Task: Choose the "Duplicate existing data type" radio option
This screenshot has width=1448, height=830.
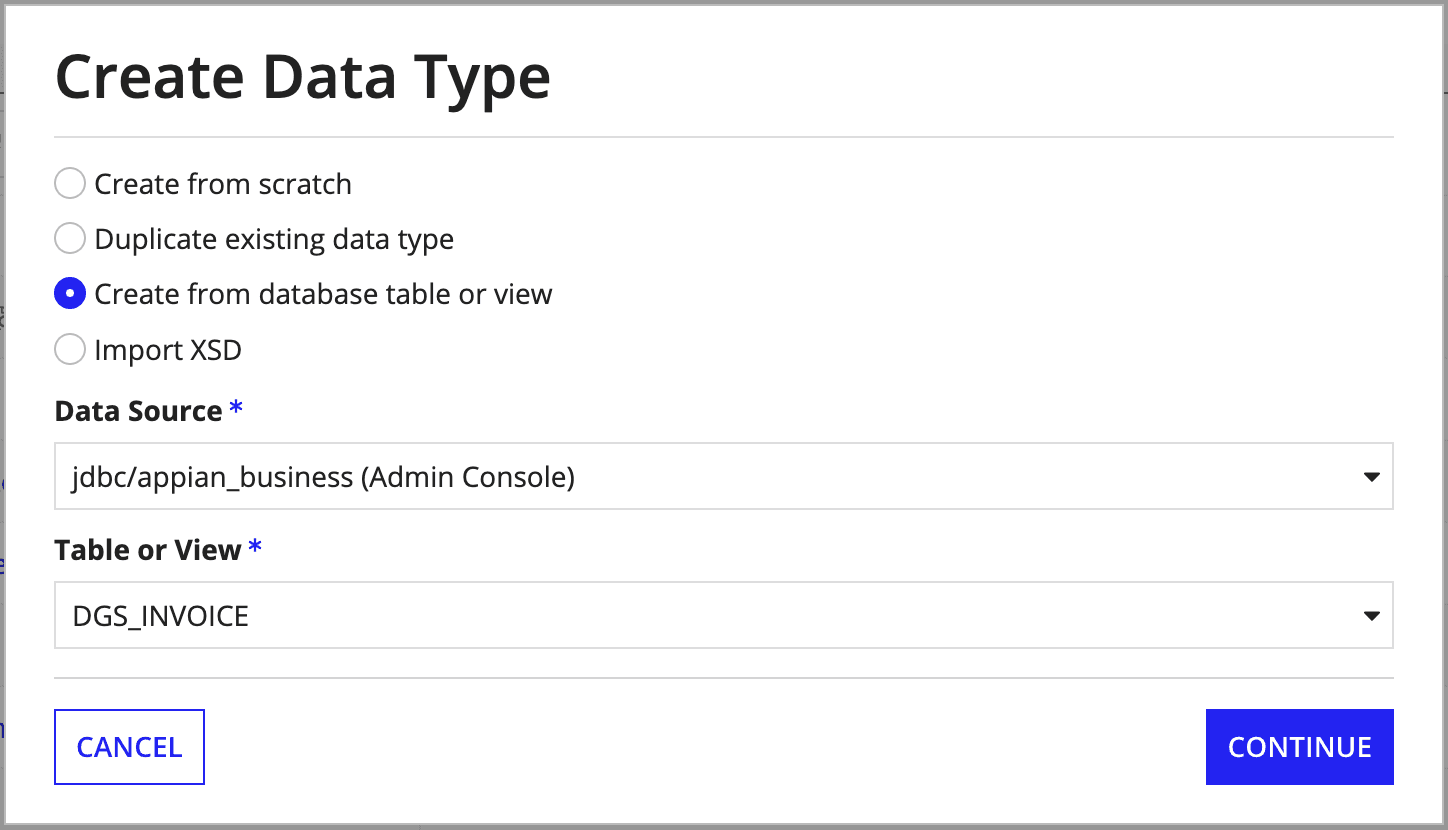Action: [70, 239]
